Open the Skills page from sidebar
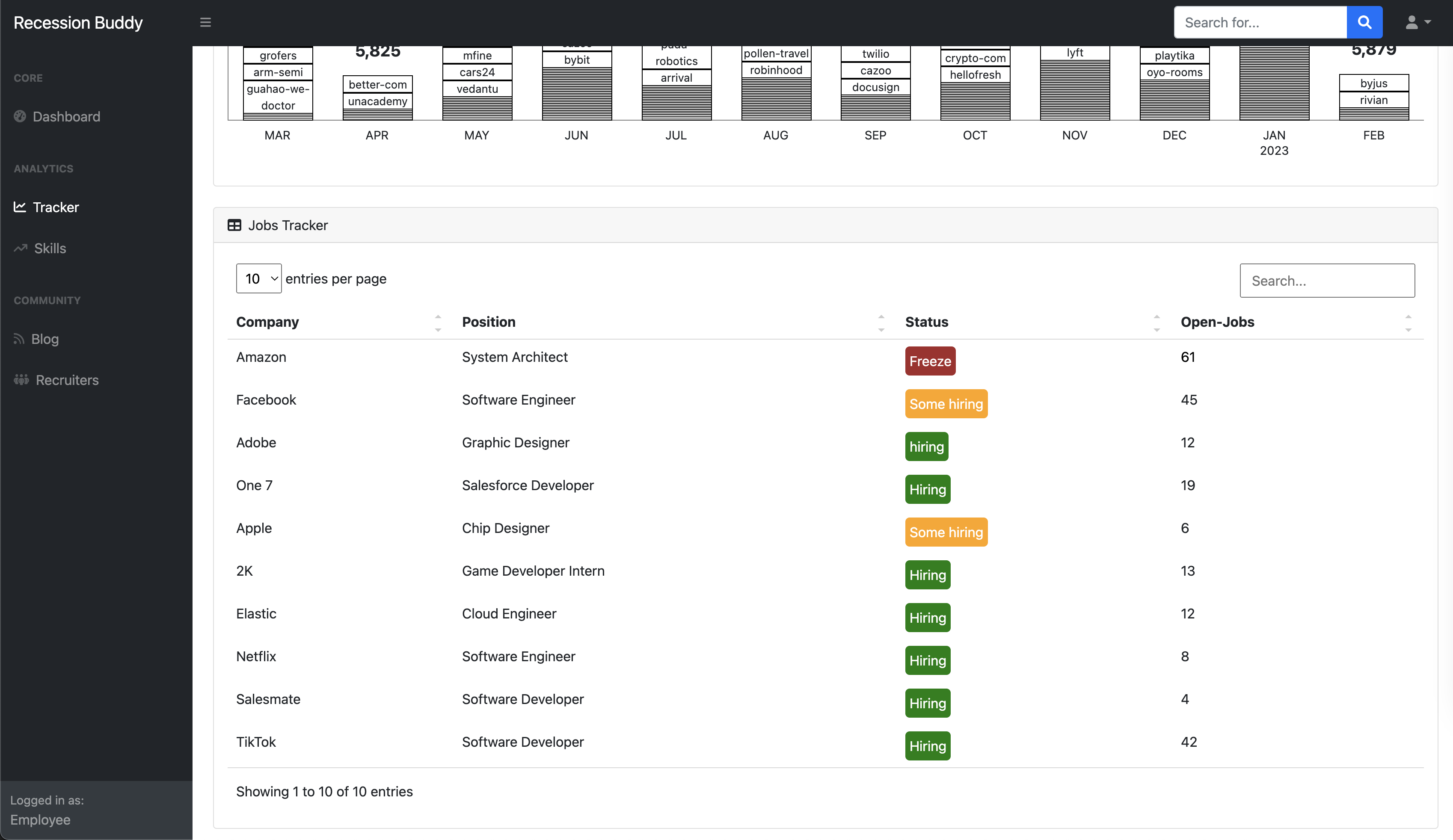1453x840 pixels. (x=50, y=248)
